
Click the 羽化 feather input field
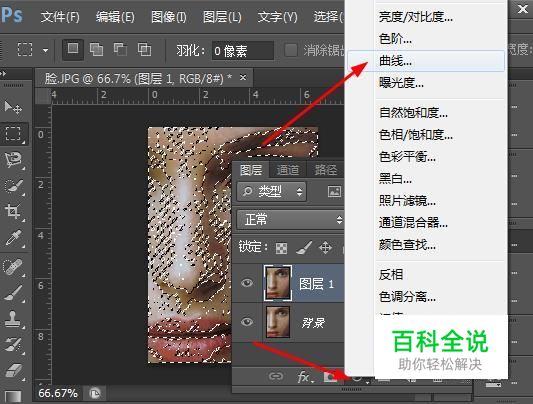pyautogui.click(x=243, y=51)
